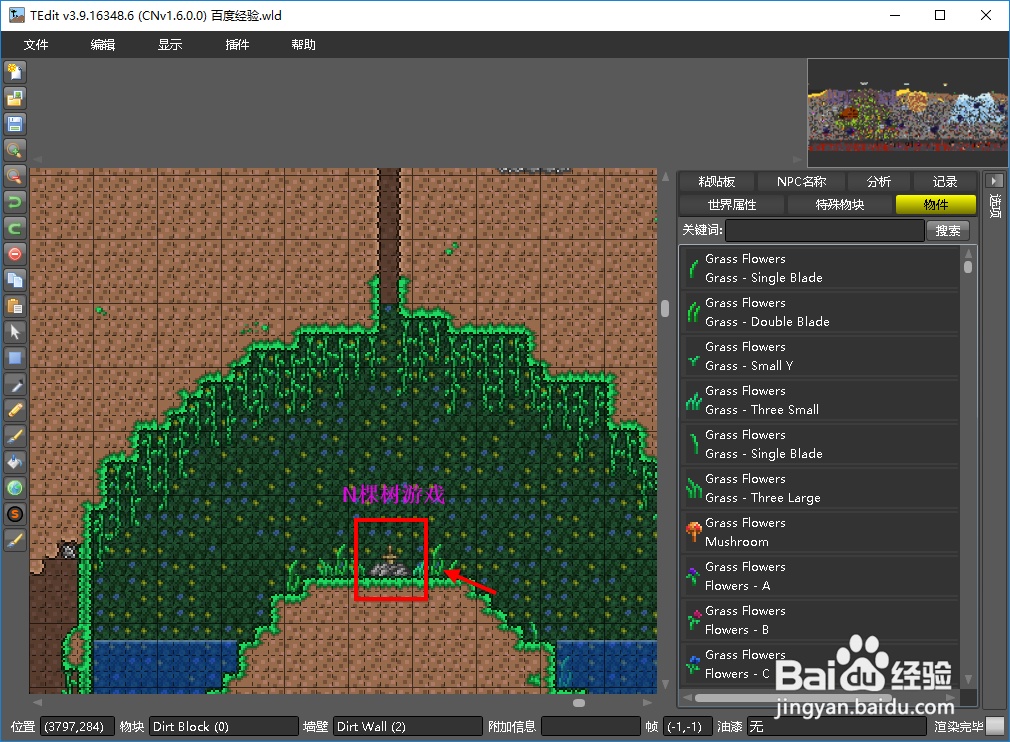Viewport: 1010px width, 742px height.
Task: Open world file folder icon
Action: coord(15,98)
